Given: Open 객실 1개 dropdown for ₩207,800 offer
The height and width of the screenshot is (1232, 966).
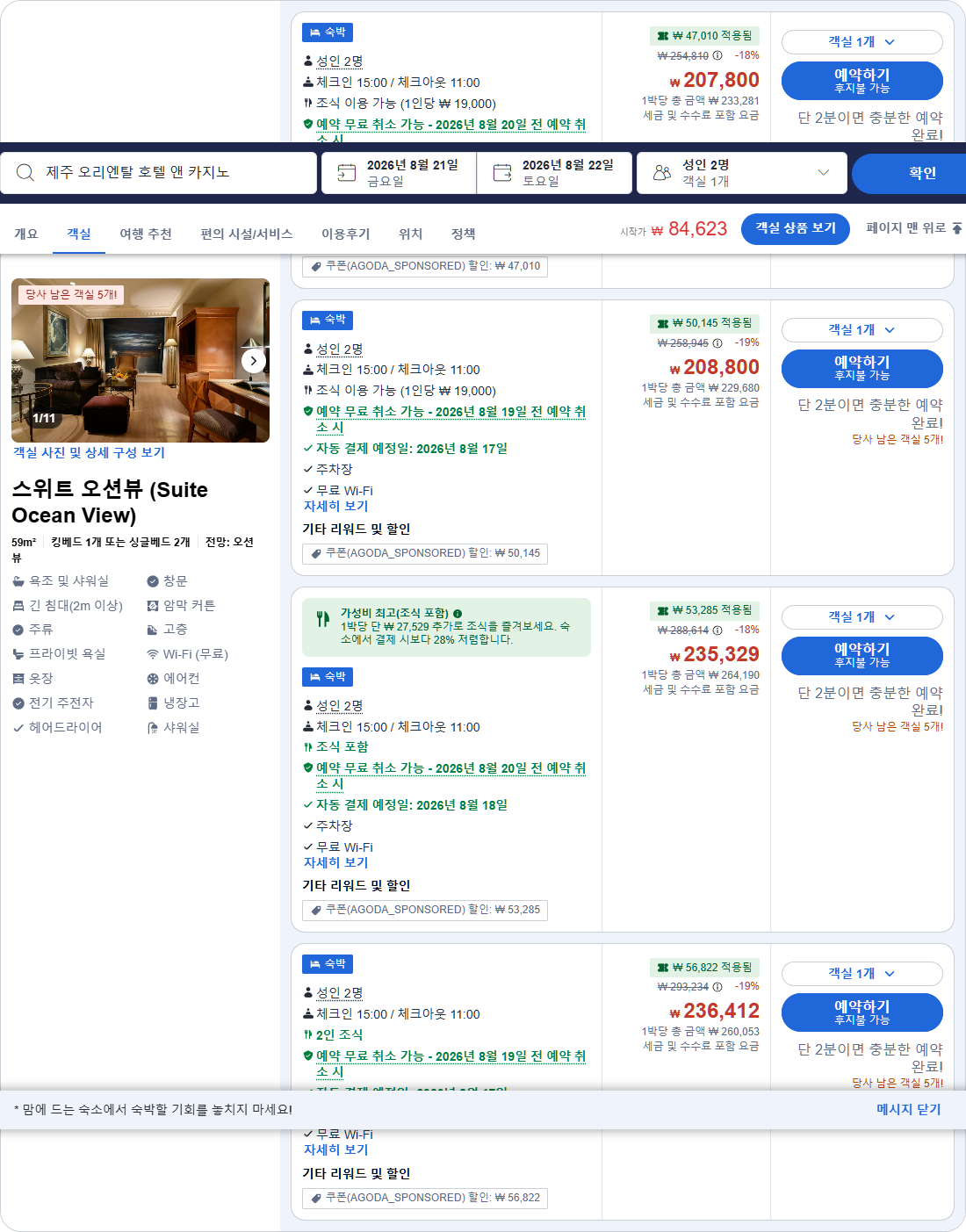Looking at the screenshot, I should (x=861, y=42).
